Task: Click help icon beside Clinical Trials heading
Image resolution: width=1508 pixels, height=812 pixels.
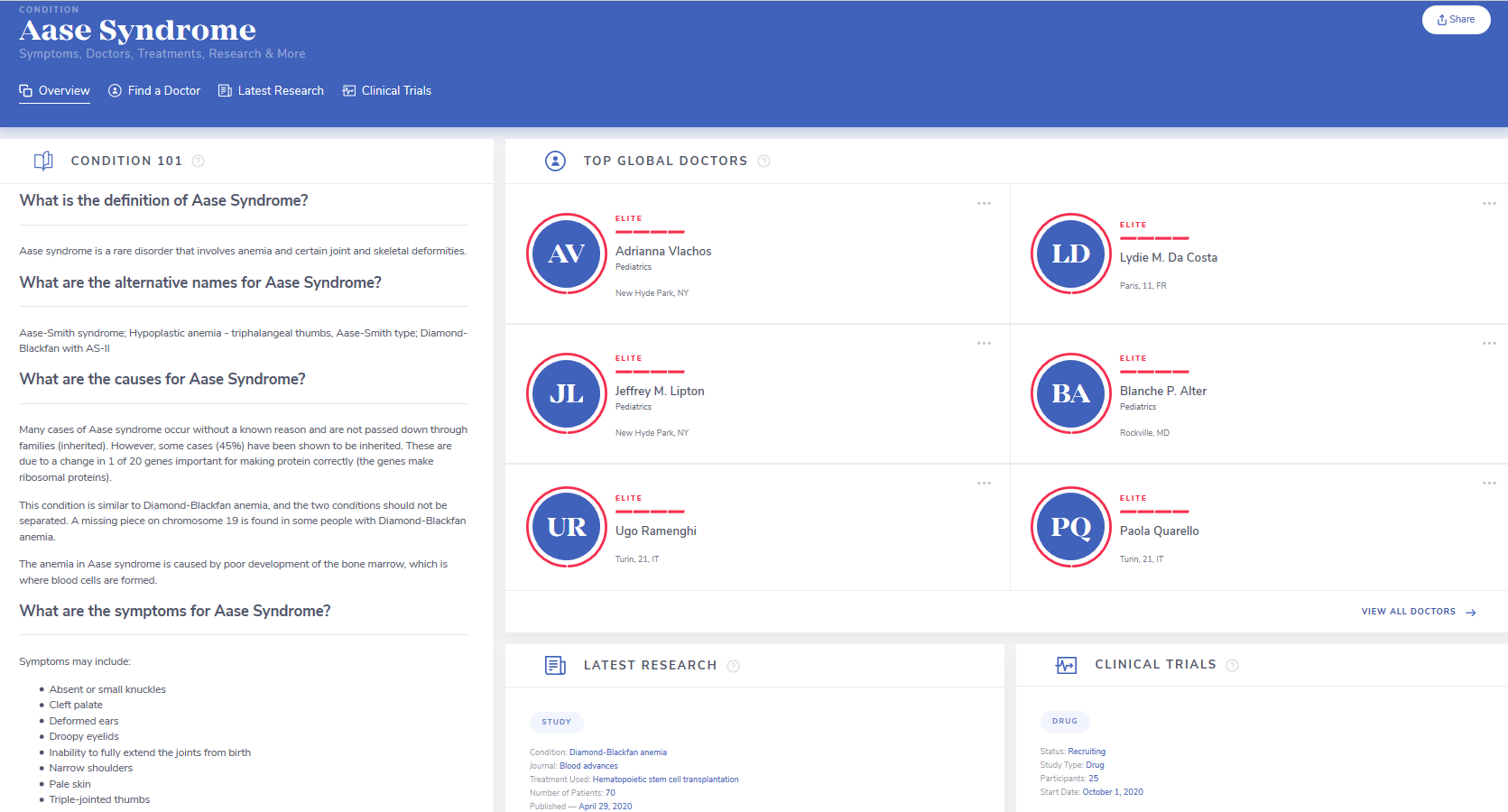Action: tap(1232, 666)
